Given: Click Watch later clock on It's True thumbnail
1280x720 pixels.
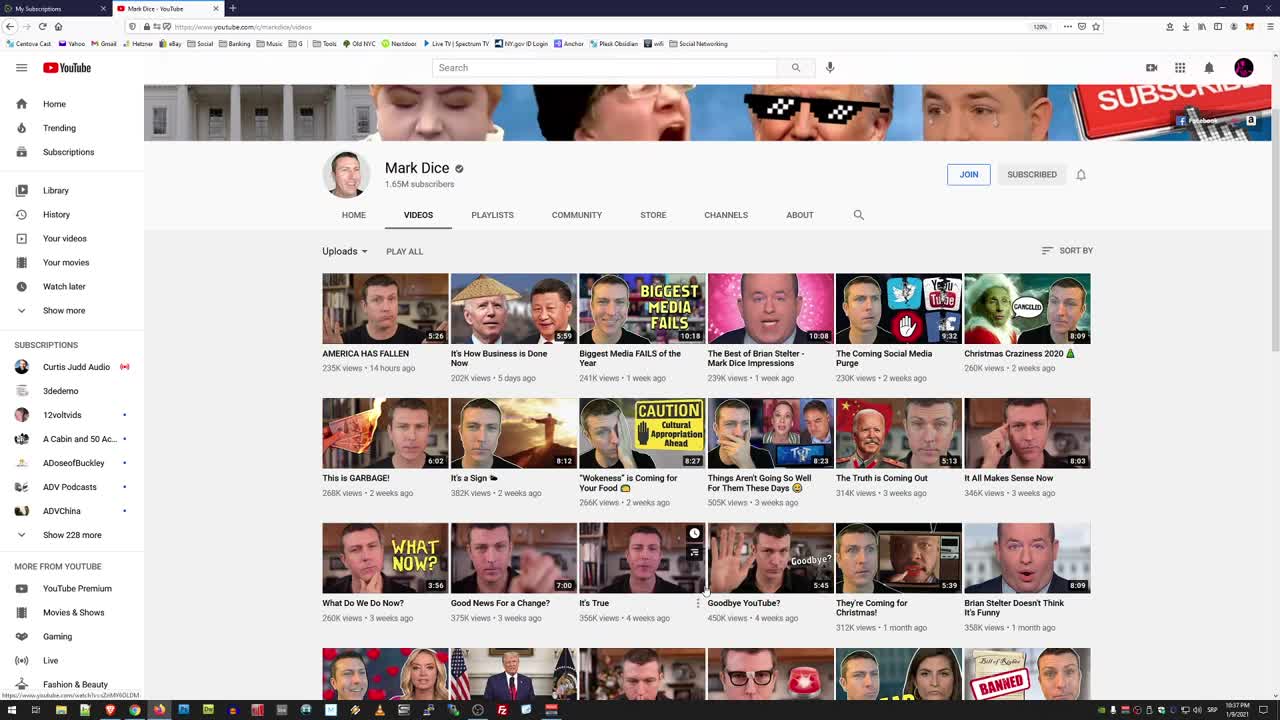Looking at the screenshot, I should [694, 533].
